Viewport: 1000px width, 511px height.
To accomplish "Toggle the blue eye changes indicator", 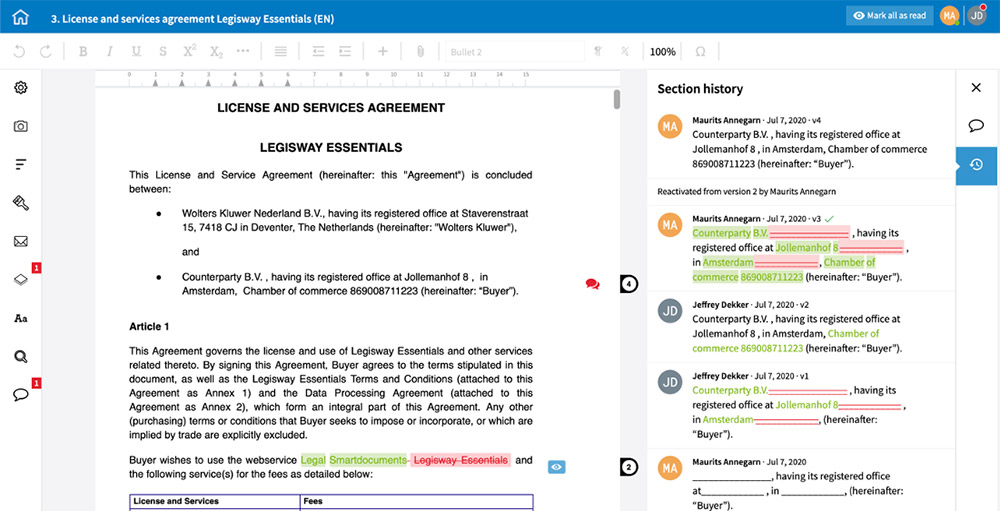I will pyautogui.click(x=556, y=468).
